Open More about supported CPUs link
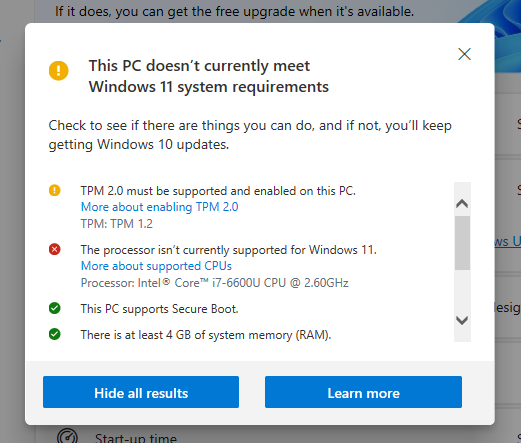Image resolution: width=521 pixels, height=443 pixels. tap(156, 266)
